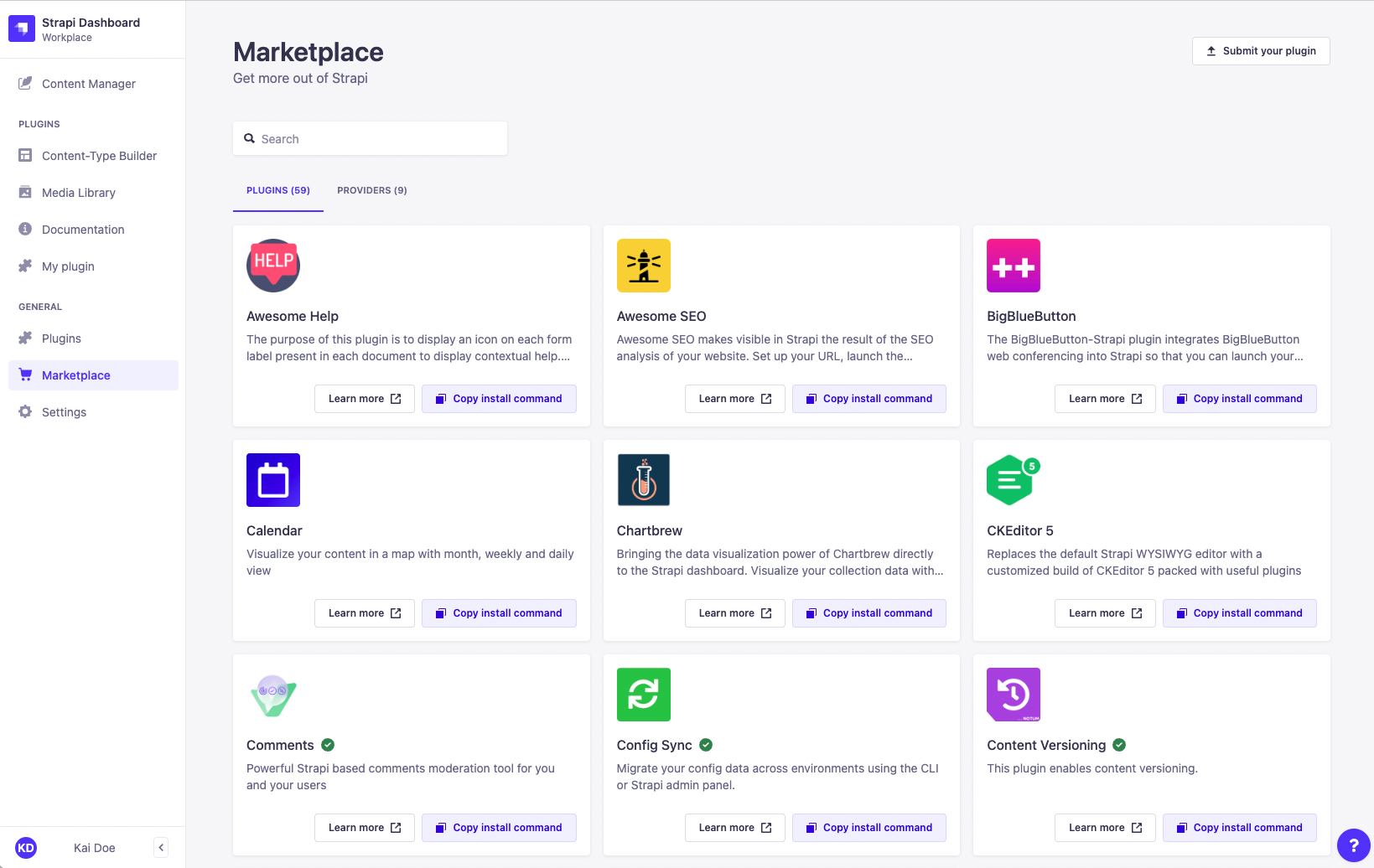Viewport: 1374px width, 868px height.
Task: Click the Submit your plugin button
Action: (1261, 51)
